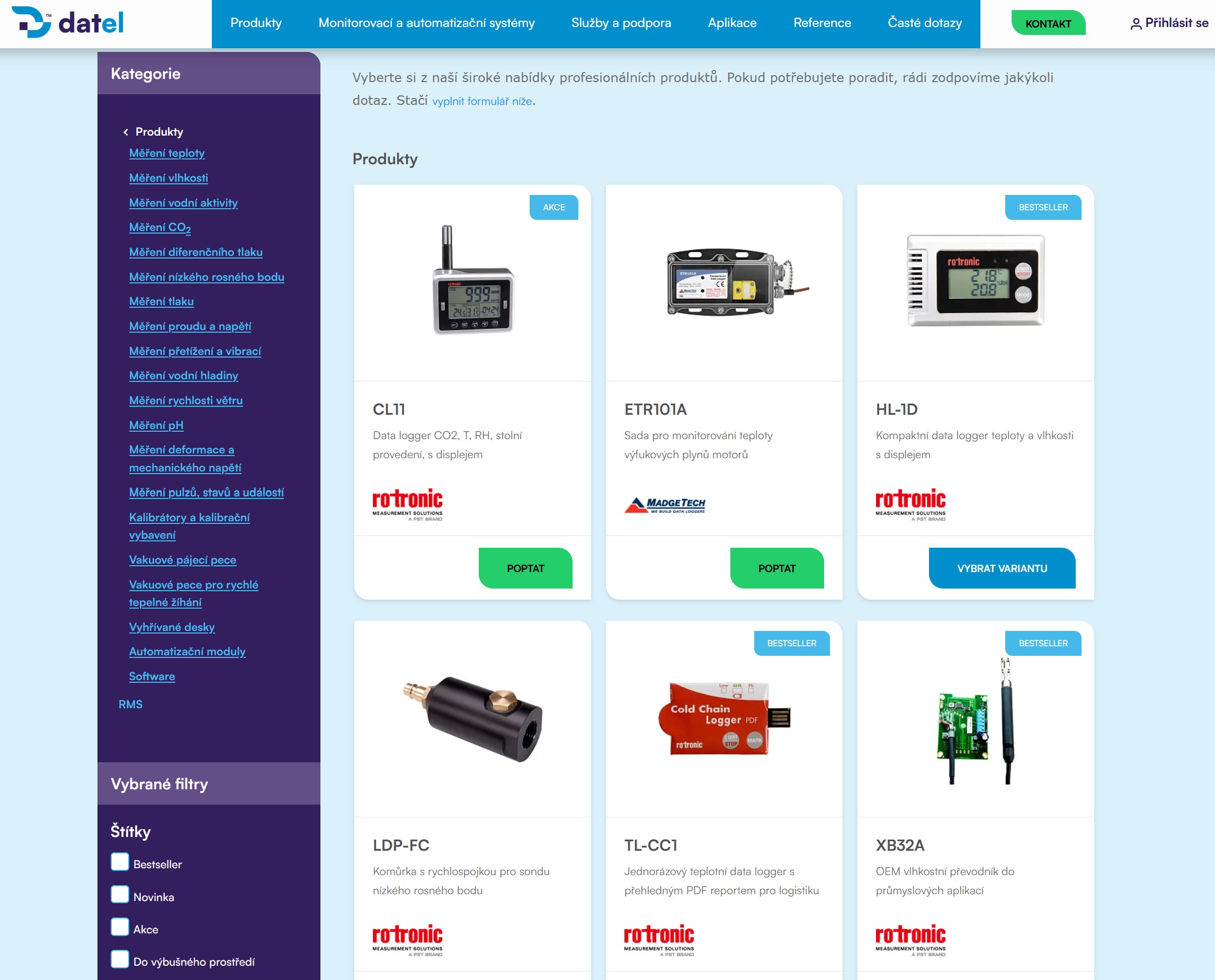Image resolution: width=1215 pixels, height=980 pixels.
Task: Open the Produkty menu in top navigation
Action: [256, 23]
